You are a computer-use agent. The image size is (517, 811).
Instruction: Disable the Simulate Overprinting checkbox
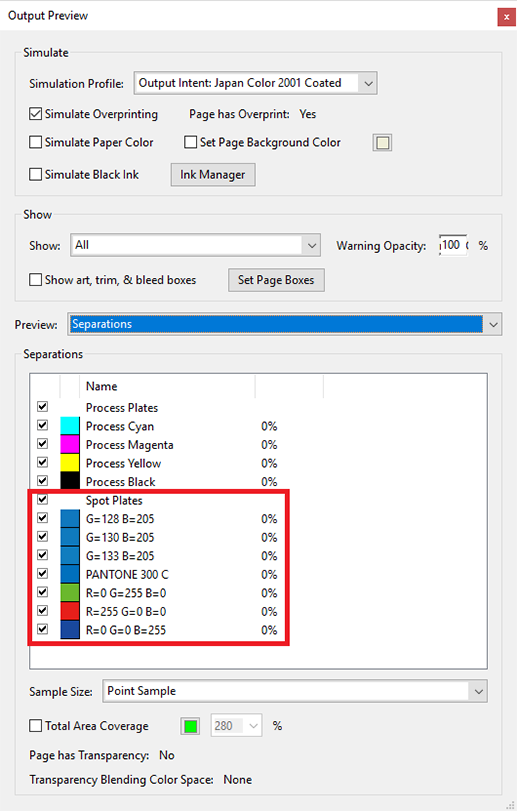[x=36, y=114]
